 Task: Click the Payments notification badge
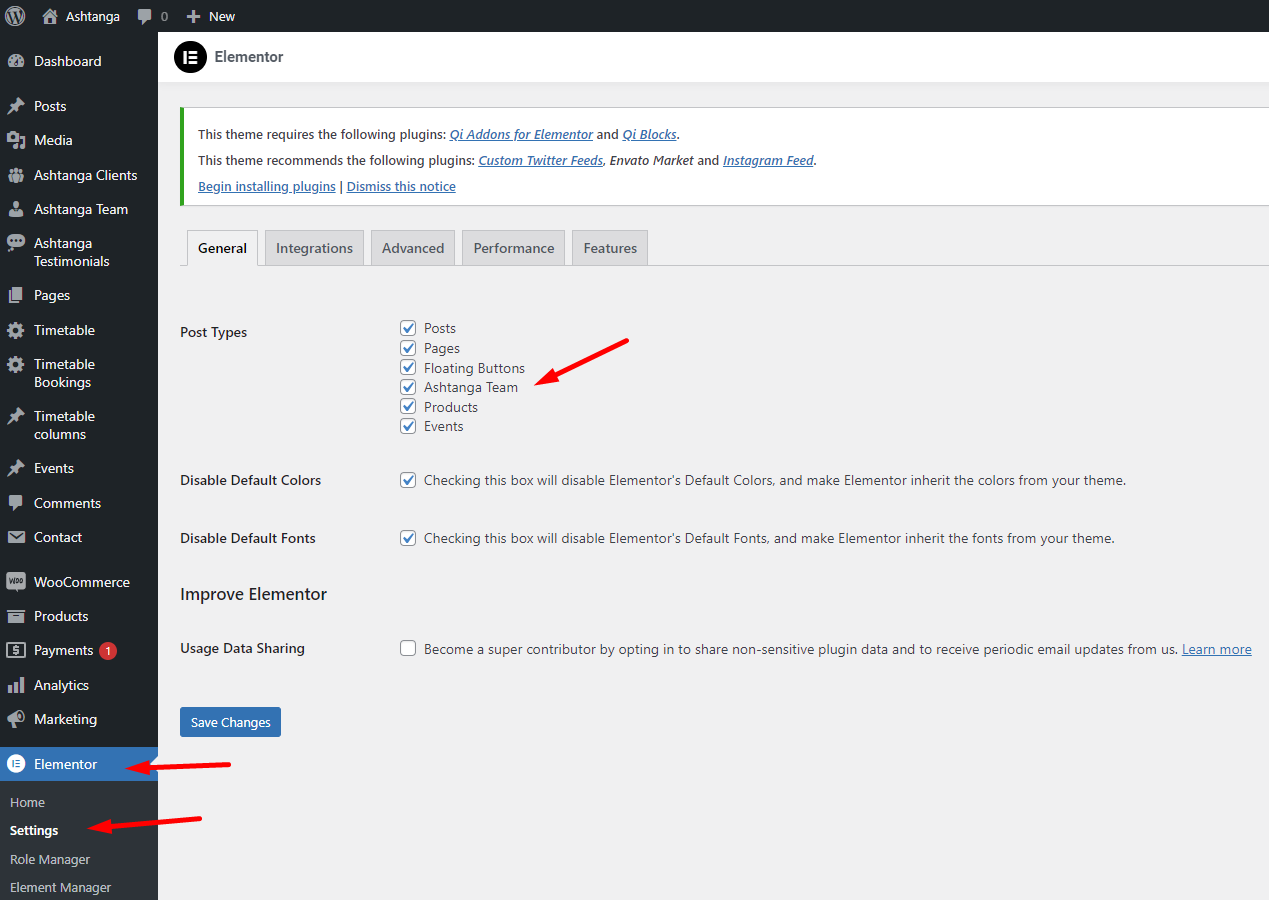click(108, 650)
